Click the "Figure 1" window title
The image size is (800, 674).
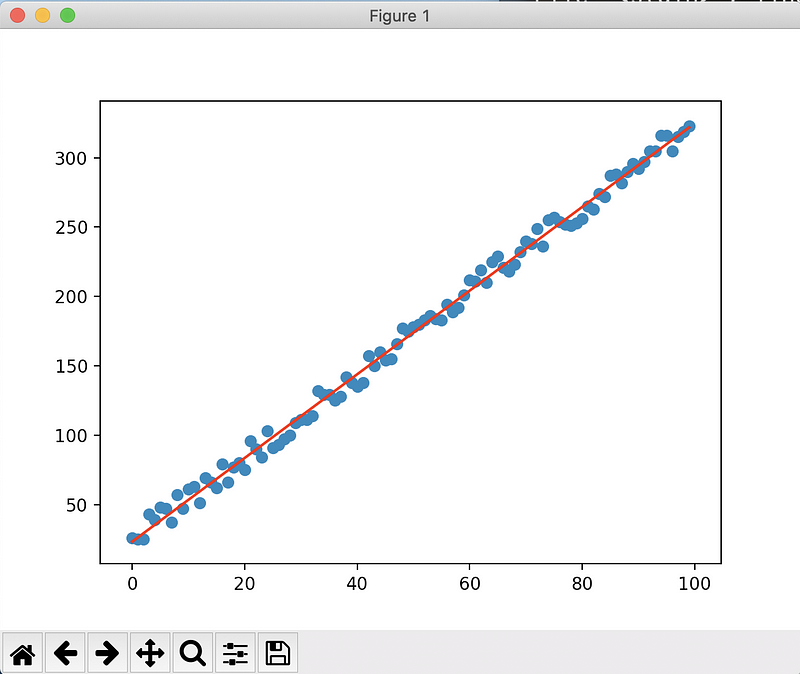pos(399,15)
